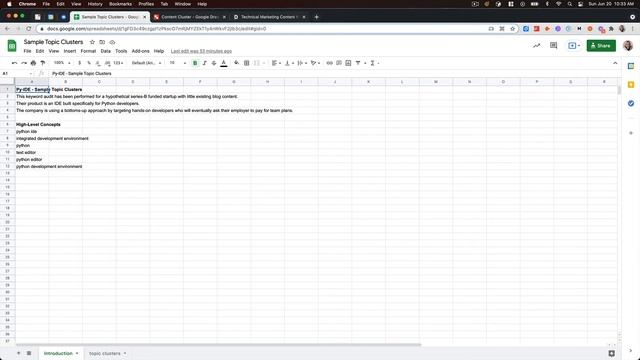Open the font size dropdown
Screen dimensions: 640x360
[x=178, y=63]
